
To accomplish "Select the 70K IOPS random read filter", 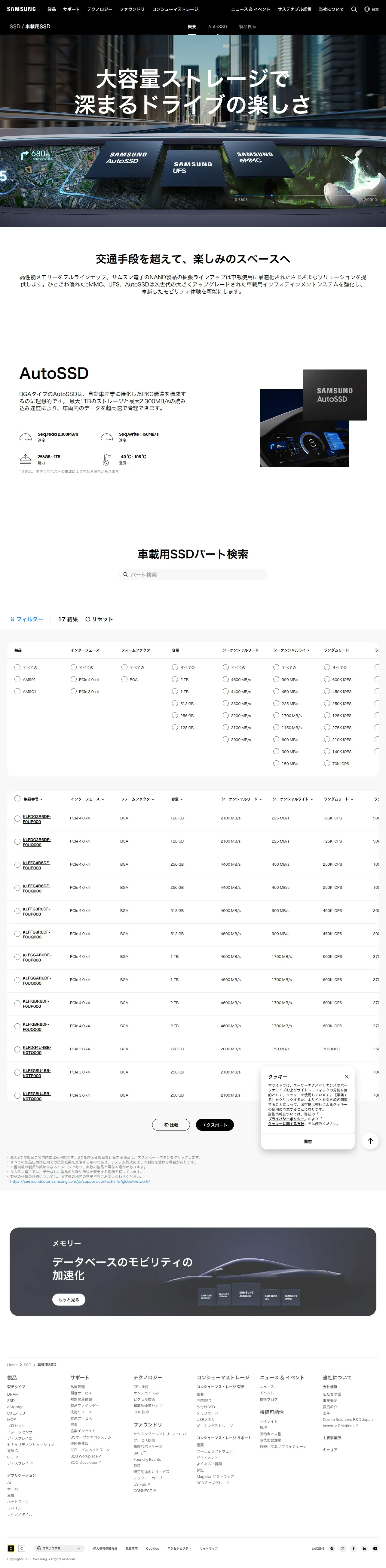I will click(x=327, y=763).
